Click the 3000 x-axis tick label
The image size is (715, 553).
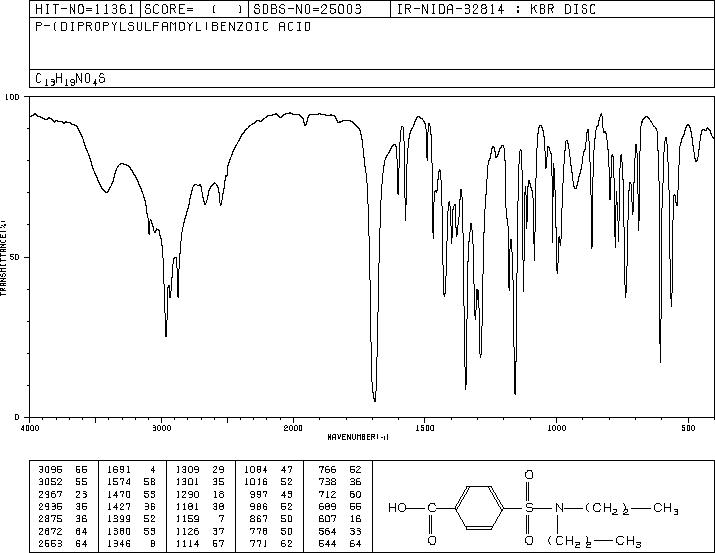161,428
